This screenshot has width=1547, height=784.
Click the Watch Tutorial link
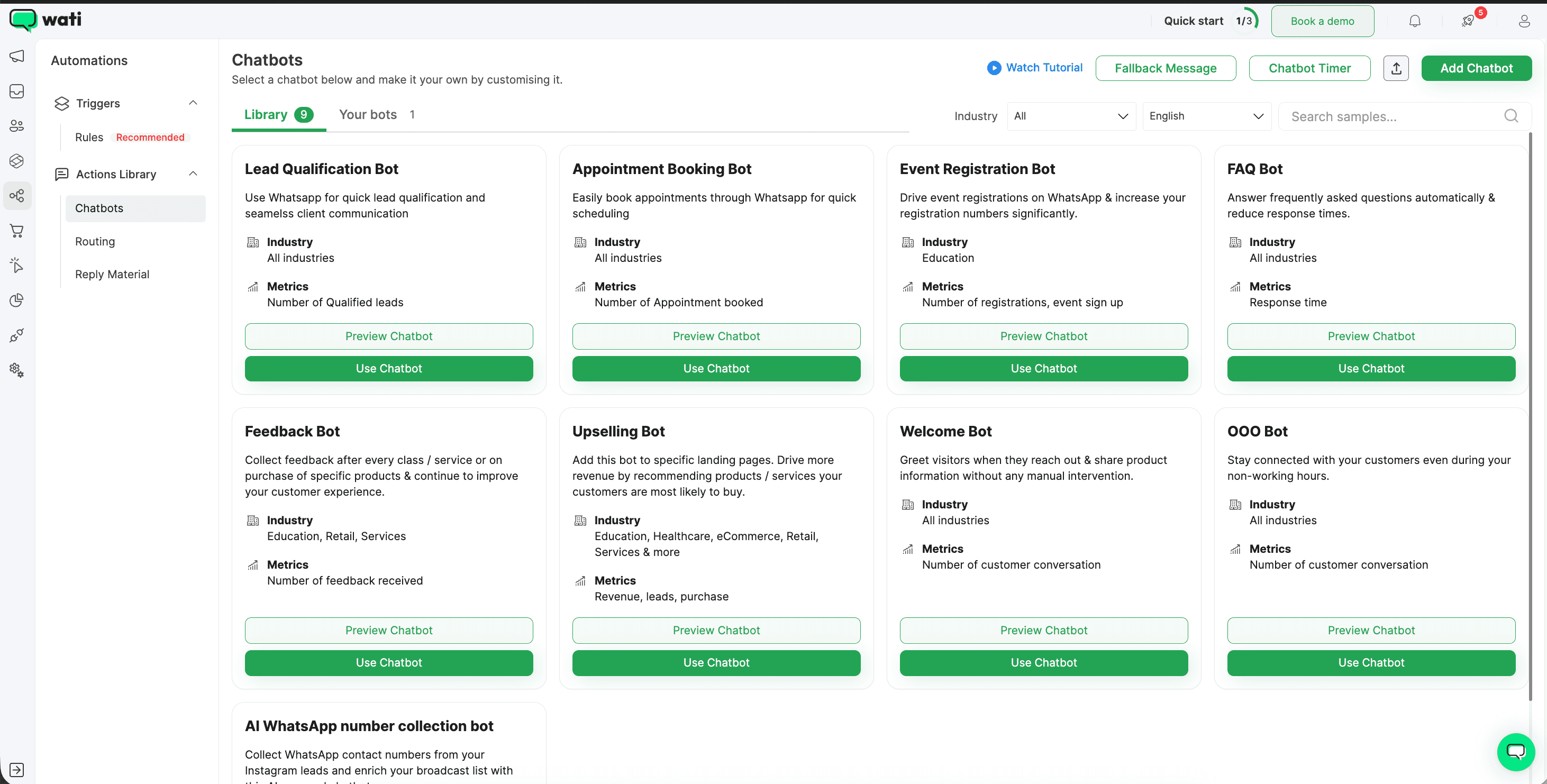tap(1044, 68)
